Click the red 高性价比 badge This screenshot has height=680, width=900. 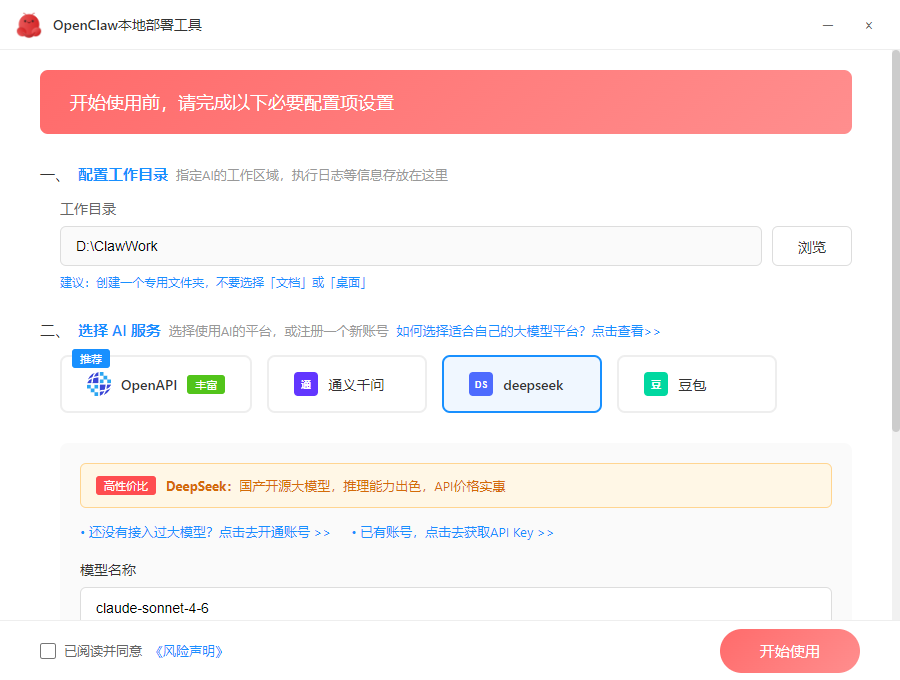[126, 486]
